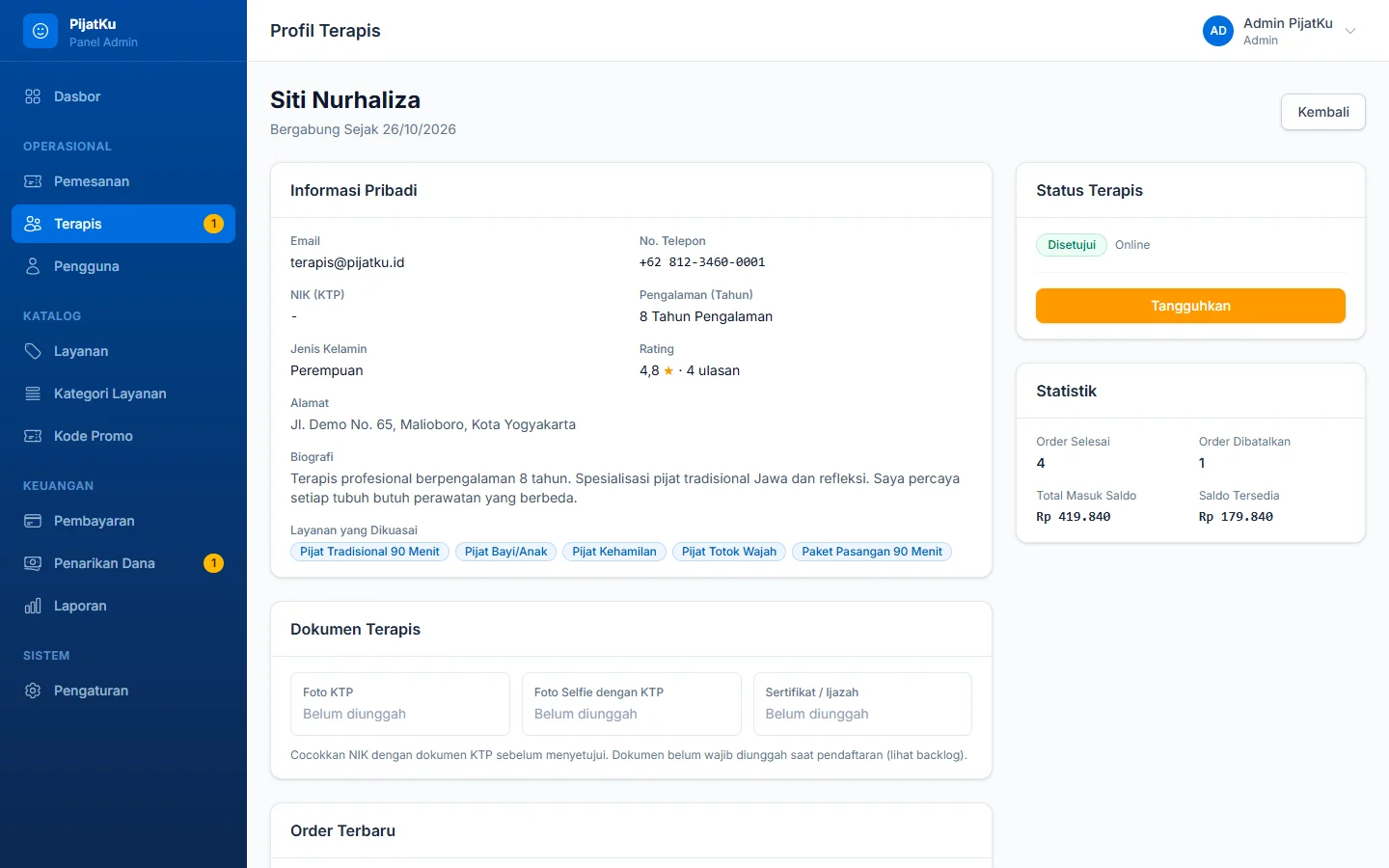Click the Saldo Tersedia value Rp 179.840

pyautogui.click(x=1236, y=517)
